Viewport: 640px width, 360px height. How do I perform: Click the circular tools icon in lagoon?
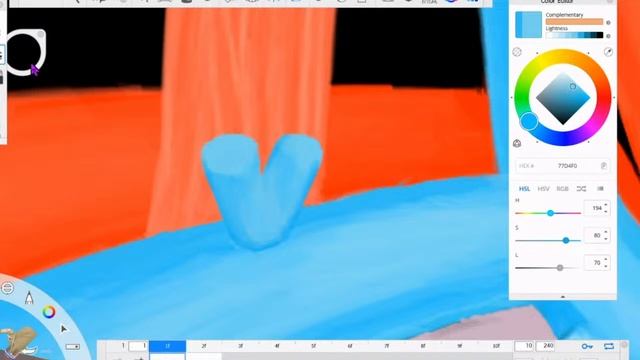tap(7, 288)
